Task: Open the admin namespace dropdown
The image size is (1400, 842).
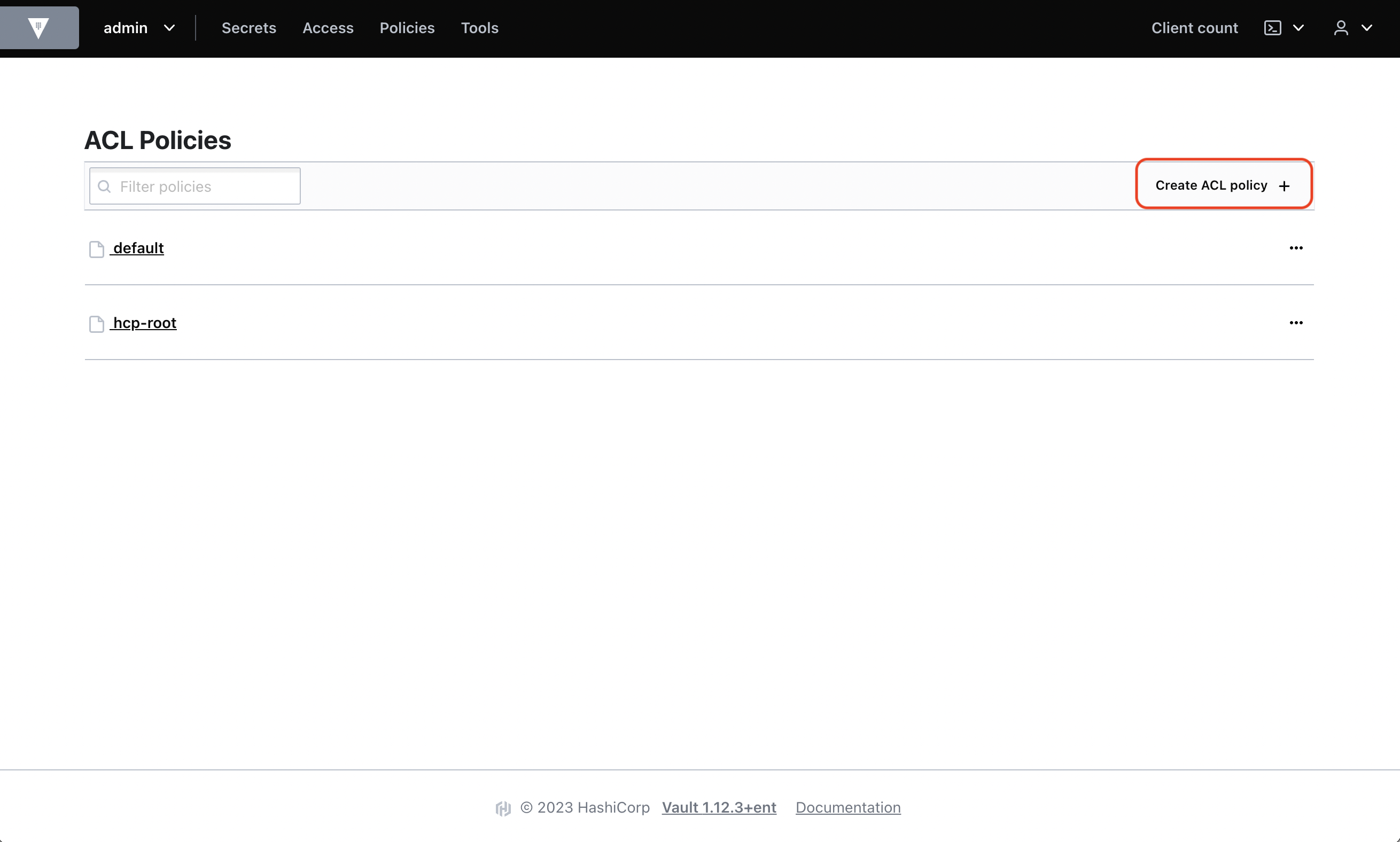Action: [x=139, y=28]
